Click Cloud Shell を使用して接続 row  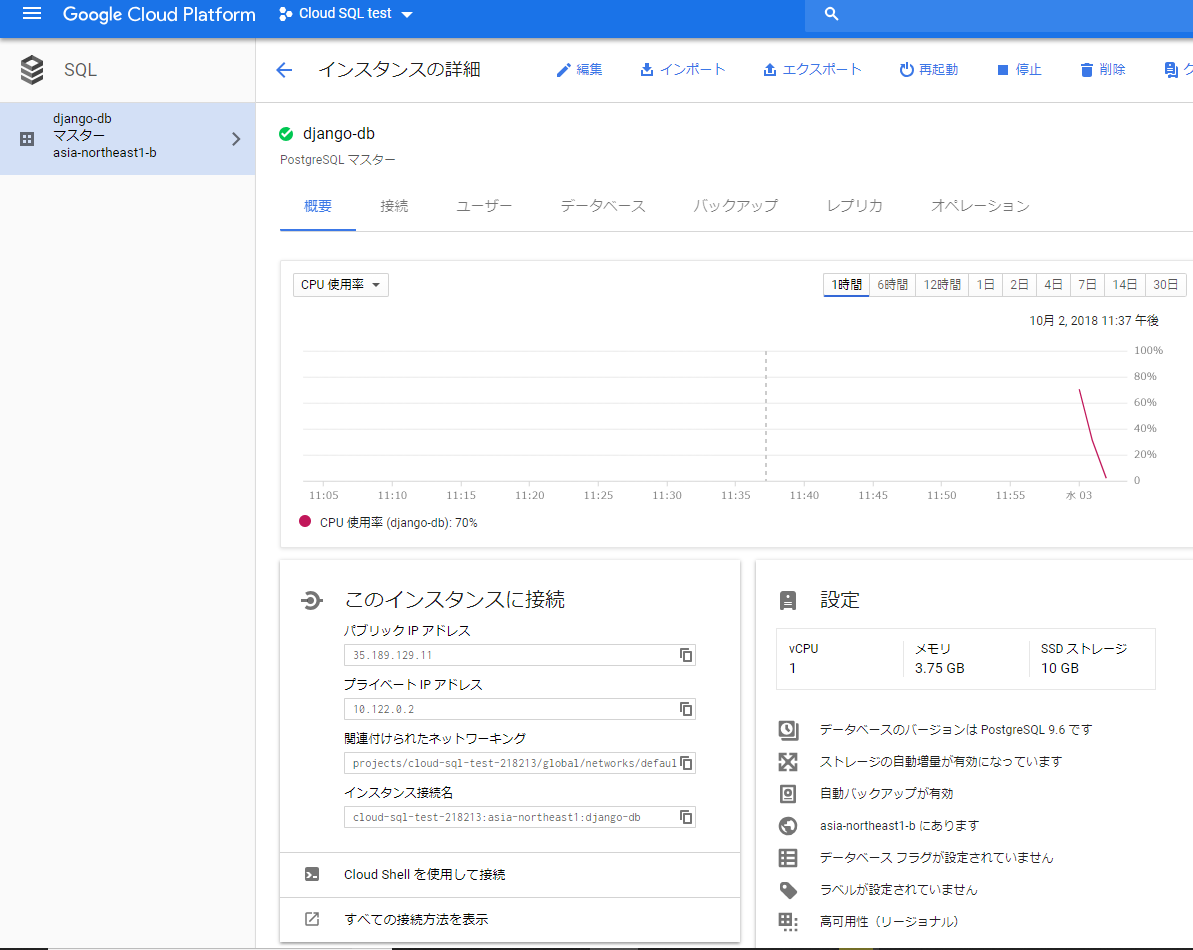click(x=424, y=875)
